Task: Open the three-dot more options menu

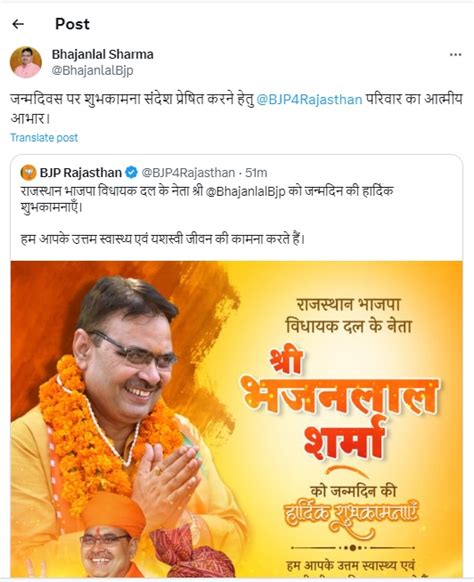Action: tap(455, 55)
